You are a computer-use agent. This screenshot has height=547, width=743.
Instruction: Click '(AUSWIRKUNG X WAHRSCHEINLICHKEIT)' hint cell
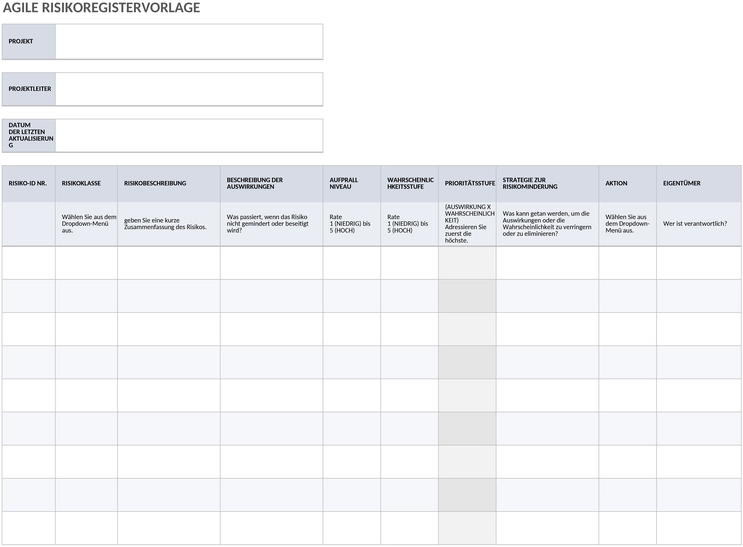[x=468, y=224]
